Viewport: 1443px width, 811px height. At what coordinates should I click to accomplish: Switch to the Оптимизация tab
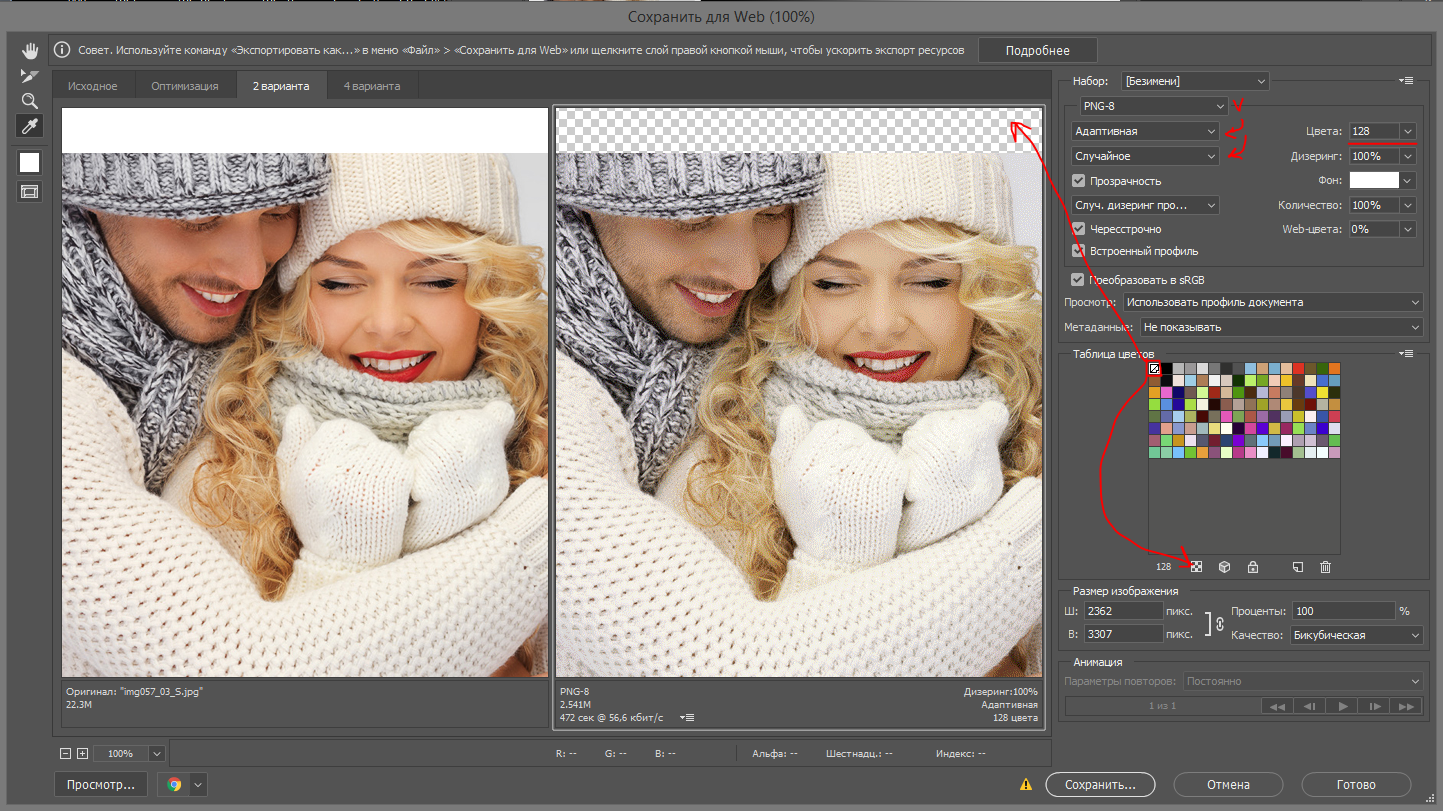[x=185, y=86]
